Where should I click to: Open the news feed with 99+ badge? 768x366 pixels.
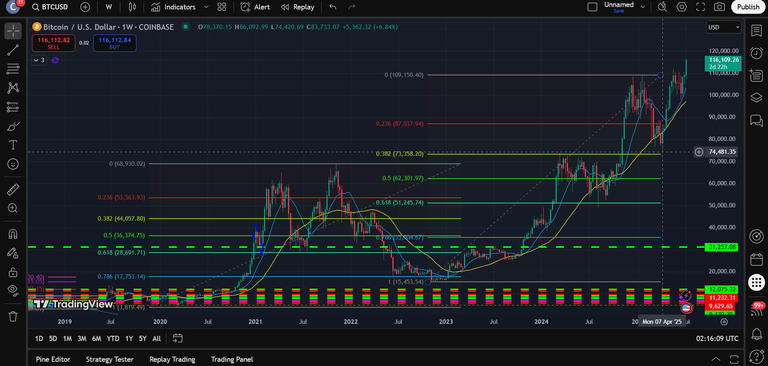point(756,309)
